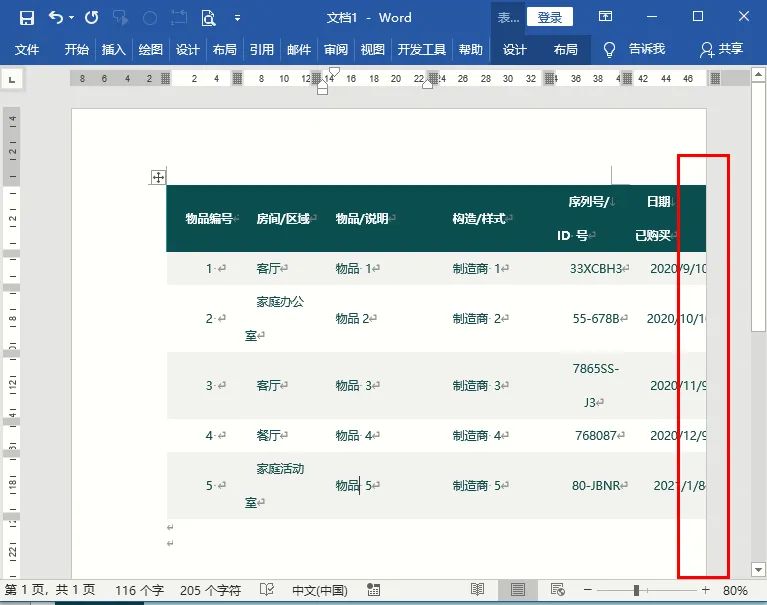Switch to the 邮件 tab
767x605 pixels.
click(299, 49)
